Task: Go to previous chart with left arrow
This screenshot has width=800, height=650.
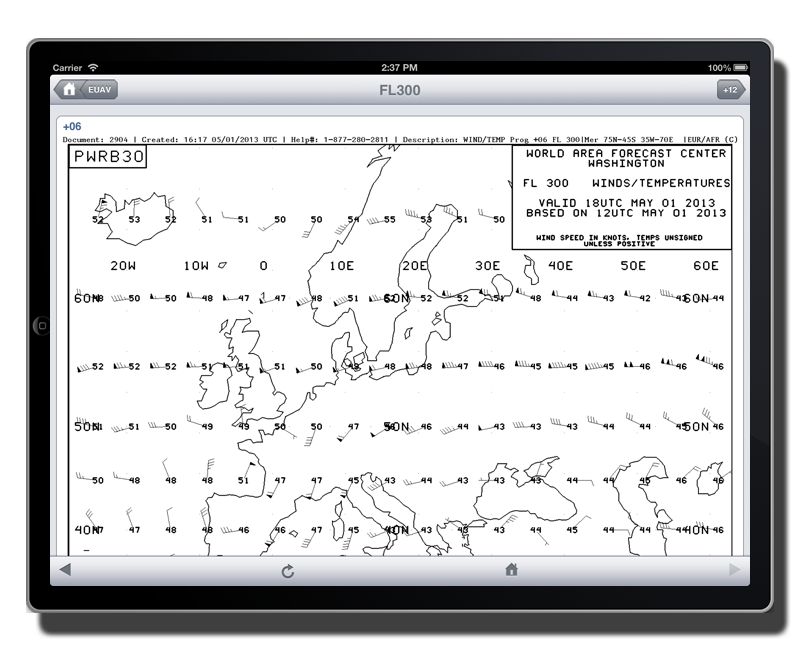Action: (x=65, y=570)
